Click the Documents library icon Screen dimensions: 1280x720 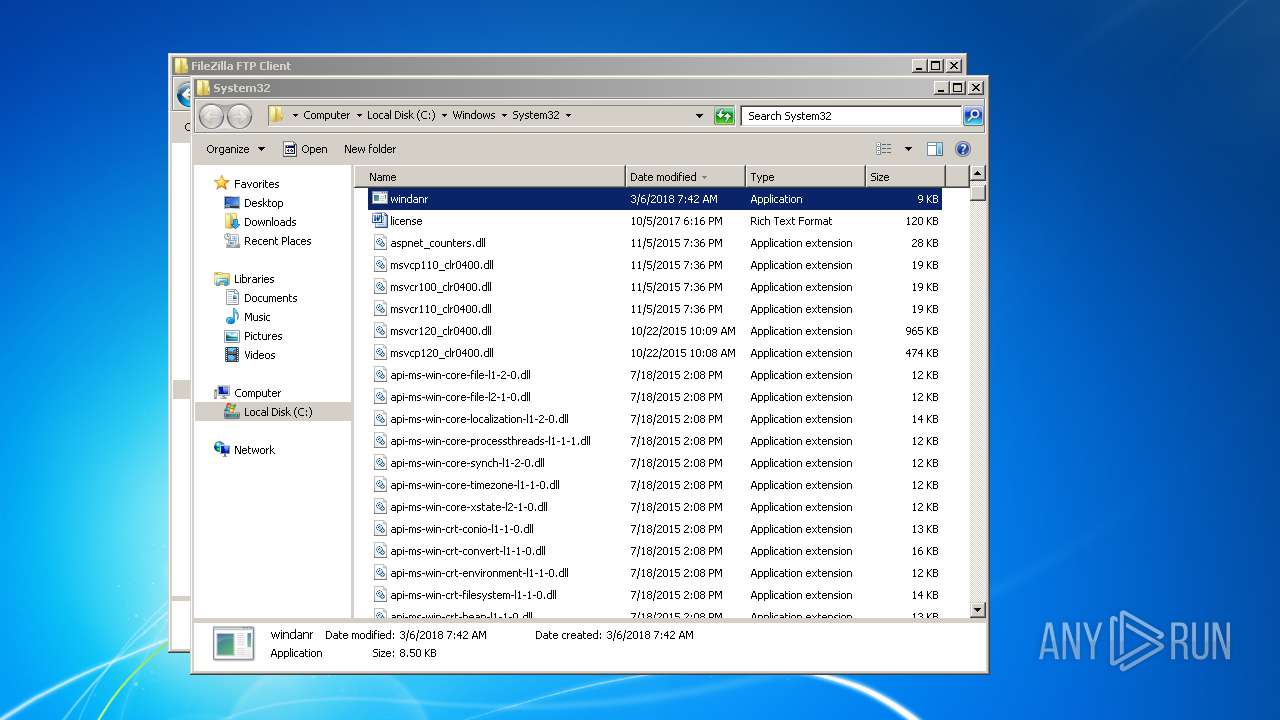(x=232, y=298)
